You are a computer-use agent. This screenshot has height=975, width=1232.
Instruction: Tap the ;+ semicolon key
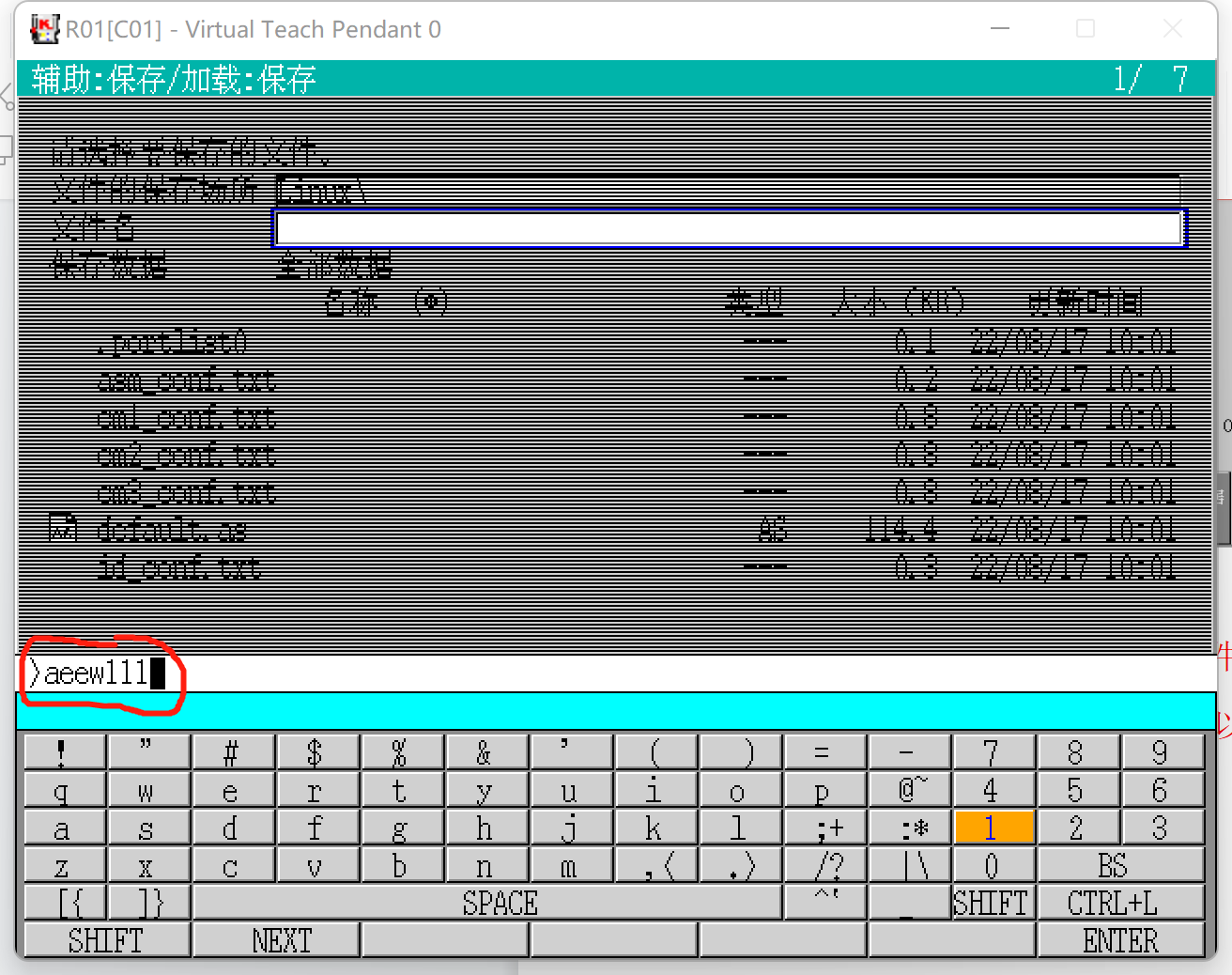pyautogui.click(x=824, y=828)
